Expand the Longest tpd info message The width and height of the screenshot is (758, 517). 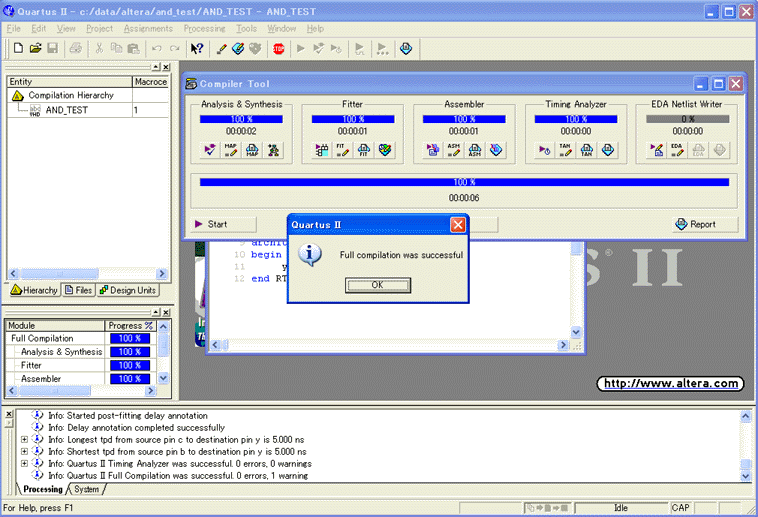[24, 439]
